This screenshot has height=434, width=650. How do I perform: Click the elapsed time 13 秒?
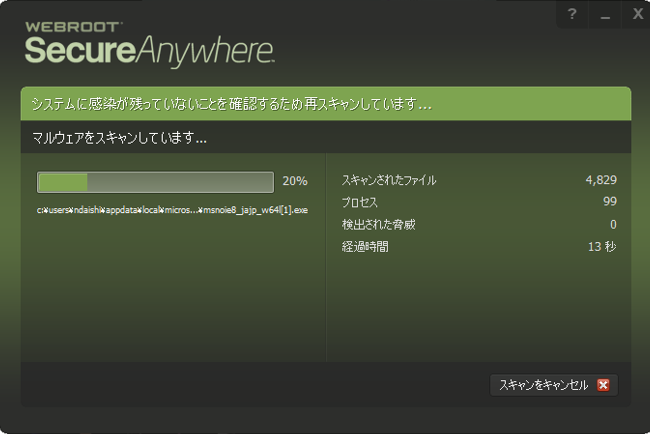click(602, 247)
